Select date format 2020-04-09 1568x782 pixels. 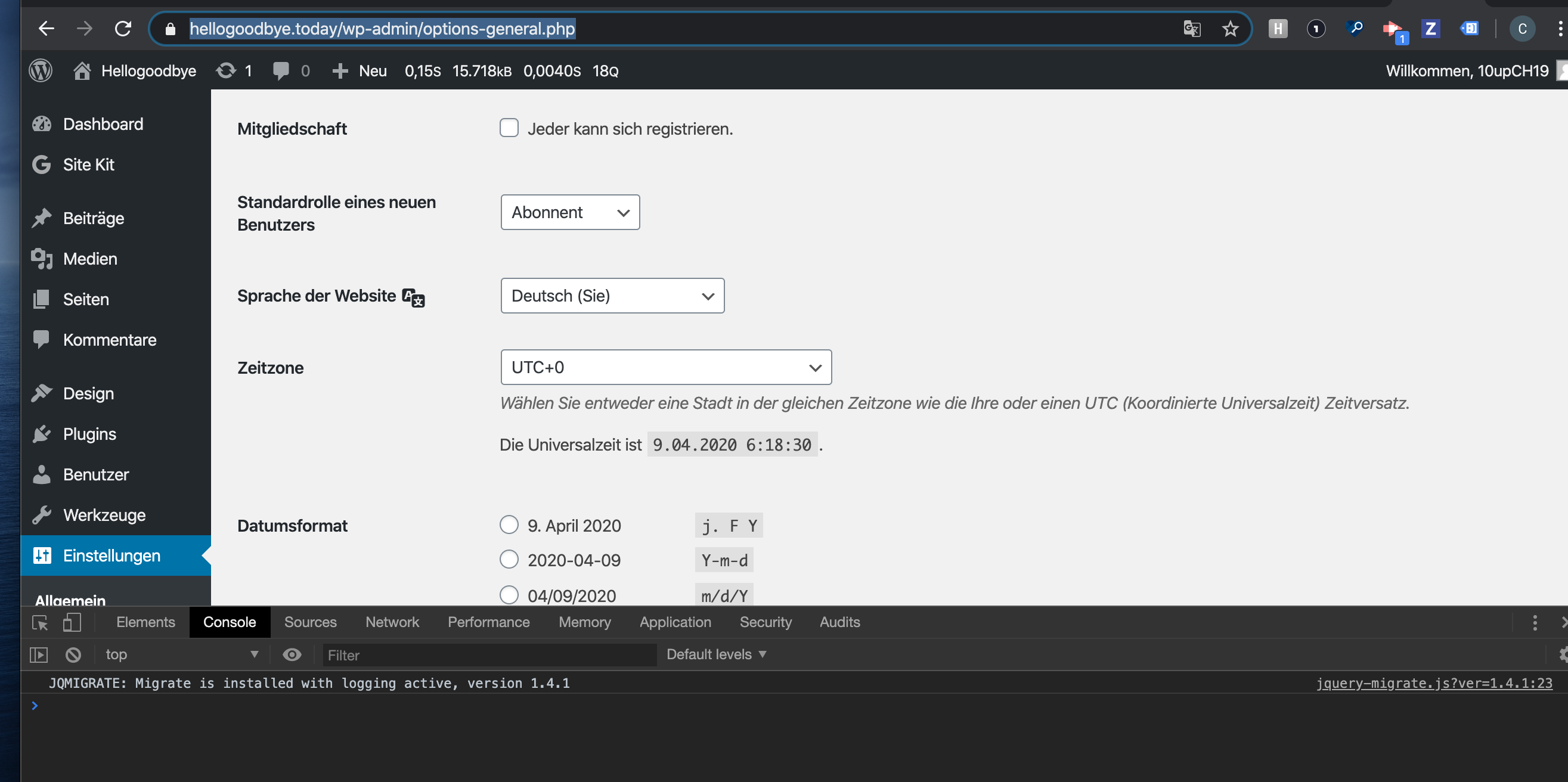click(509, 559)
